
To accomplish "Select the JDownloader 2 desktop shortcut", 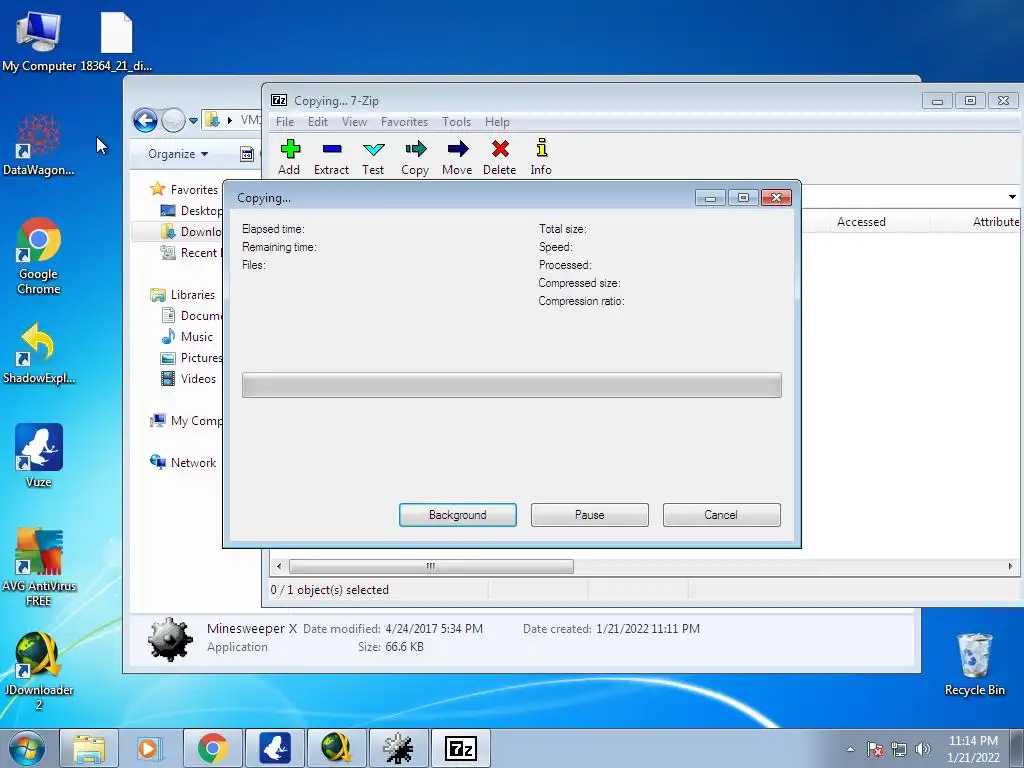I will tap(39, 671).
